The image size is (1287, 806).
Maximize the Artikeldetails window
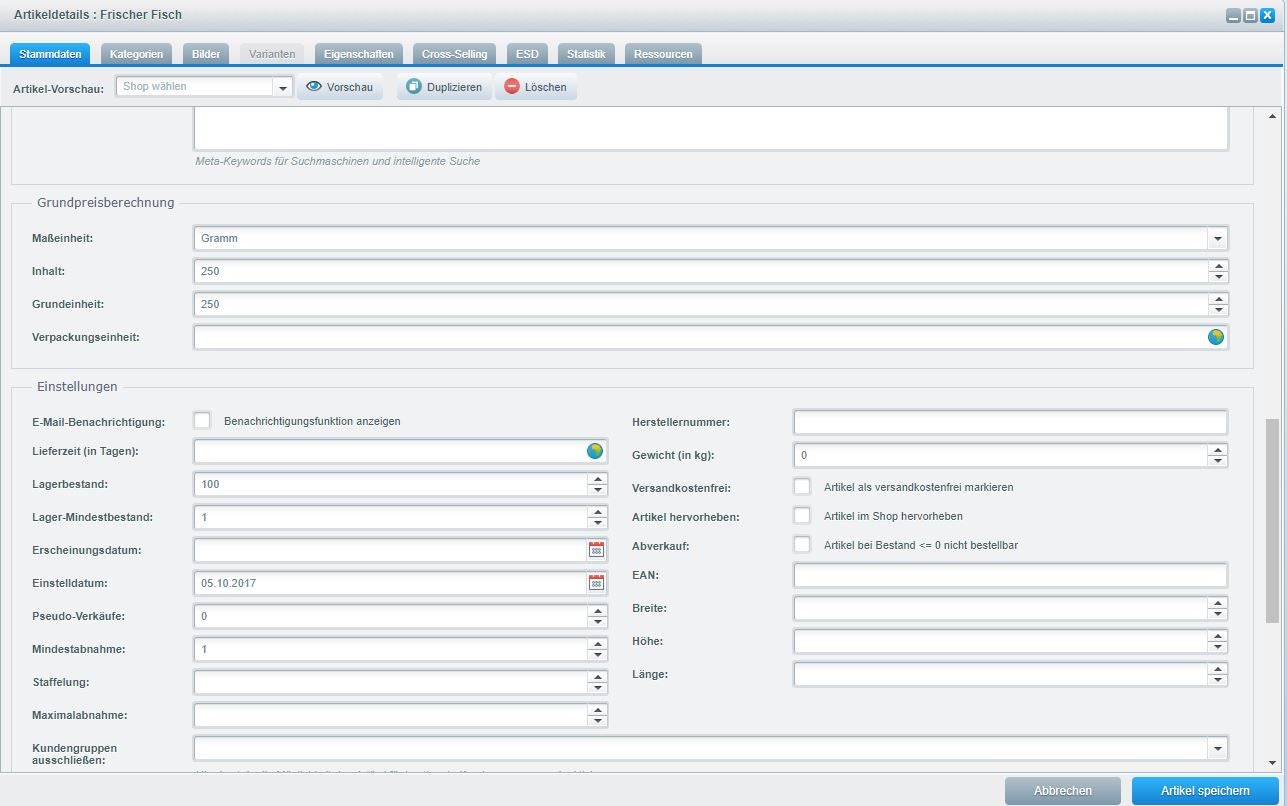[x=1250, y=16]
